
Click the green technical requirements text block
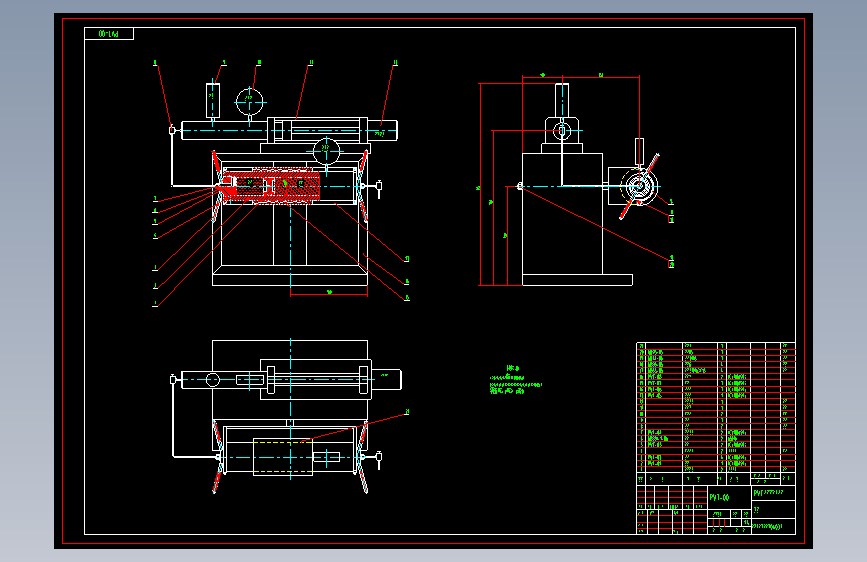coord(515,380)
